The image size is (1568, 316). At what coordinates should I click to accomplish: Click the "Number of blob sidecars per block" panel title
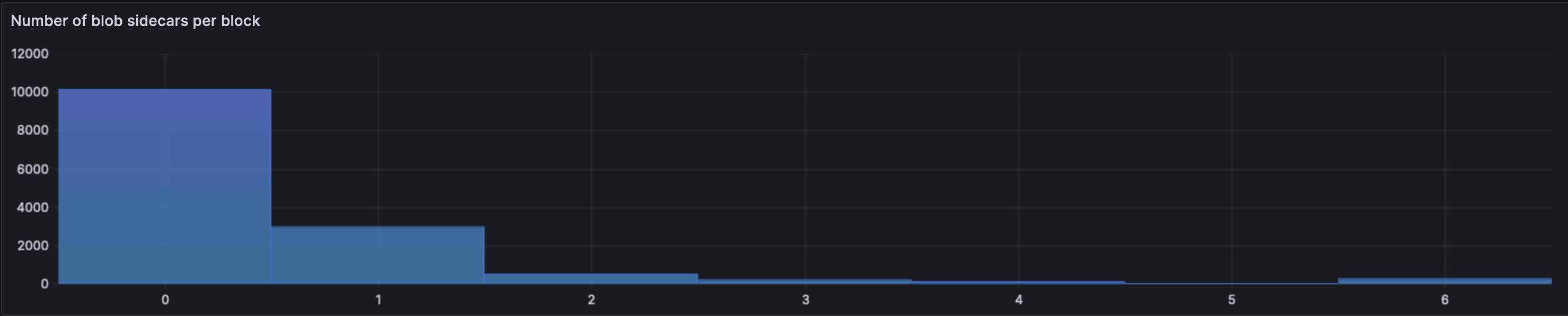click(x=135, y=21)
